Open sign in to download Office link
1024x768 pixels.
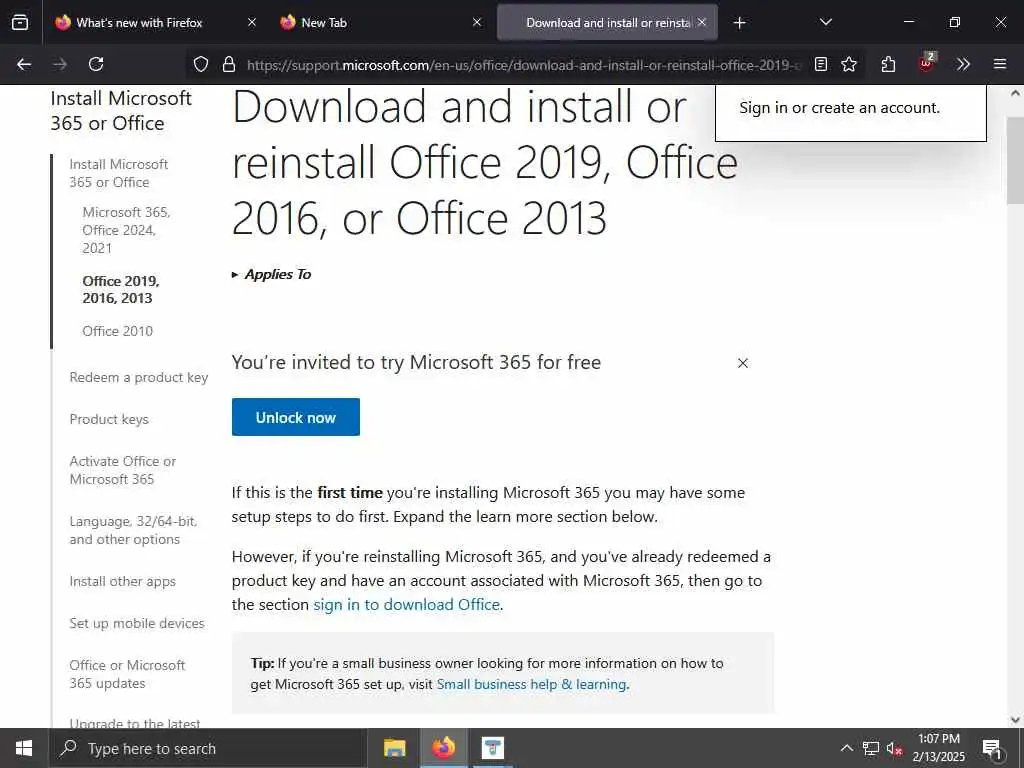(x=407, y=605)
